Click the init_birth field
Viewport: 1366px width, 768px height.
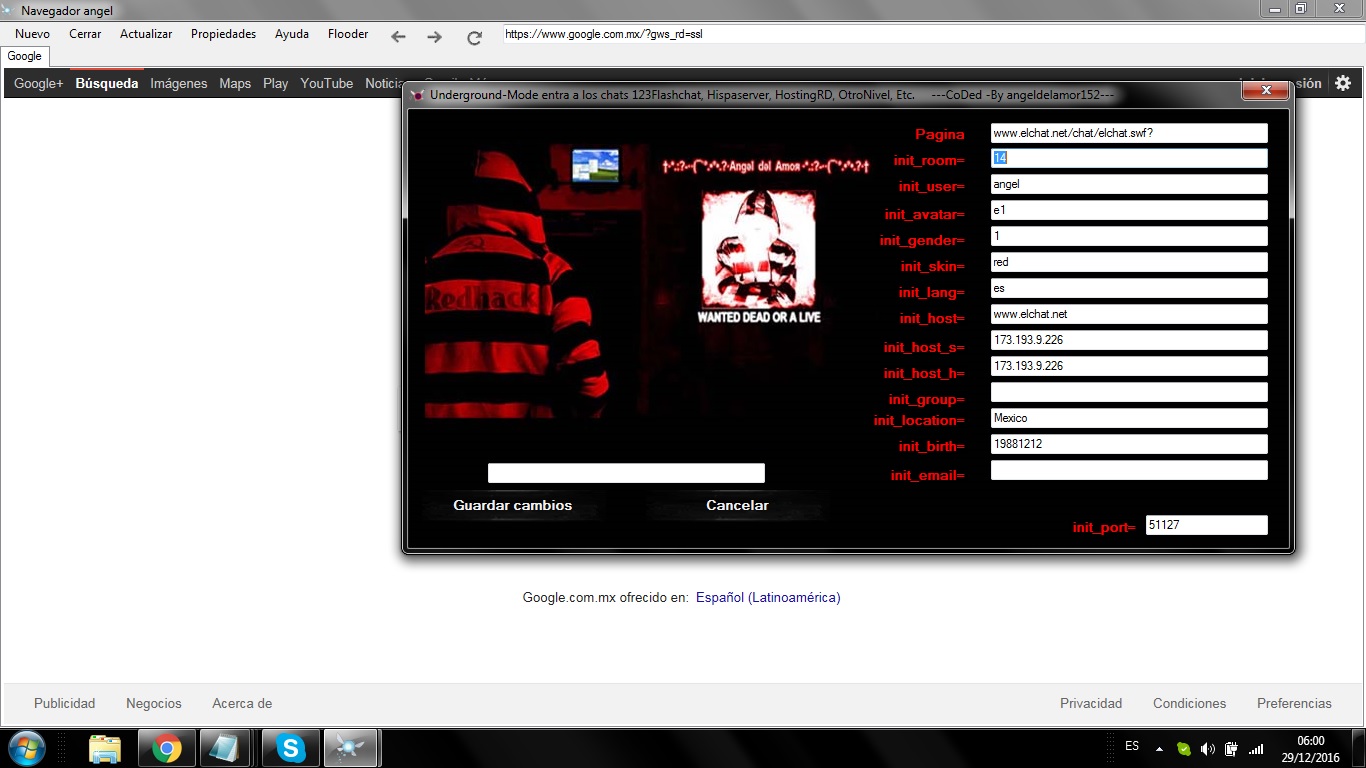tap(1129, 444)
